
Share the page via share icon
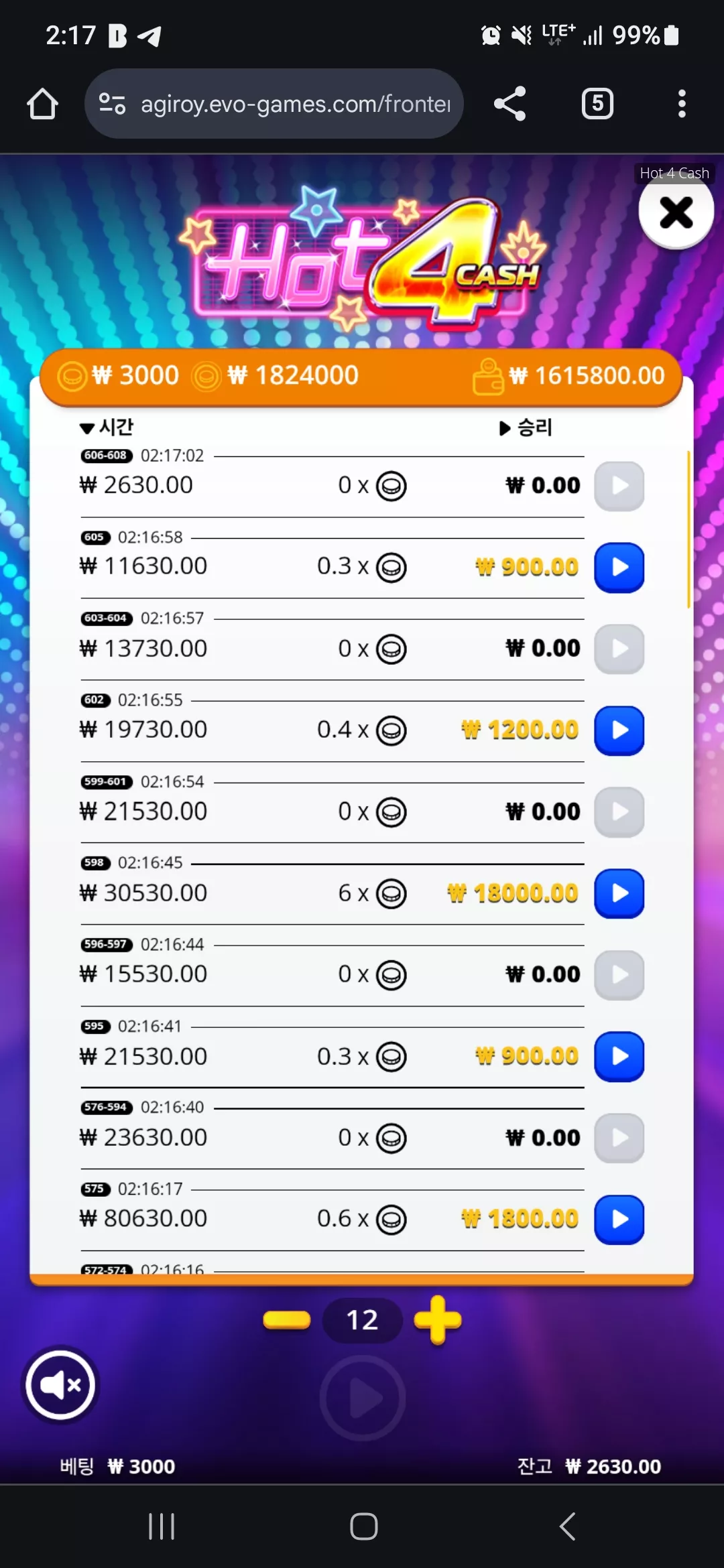click(x=510, y=104)
